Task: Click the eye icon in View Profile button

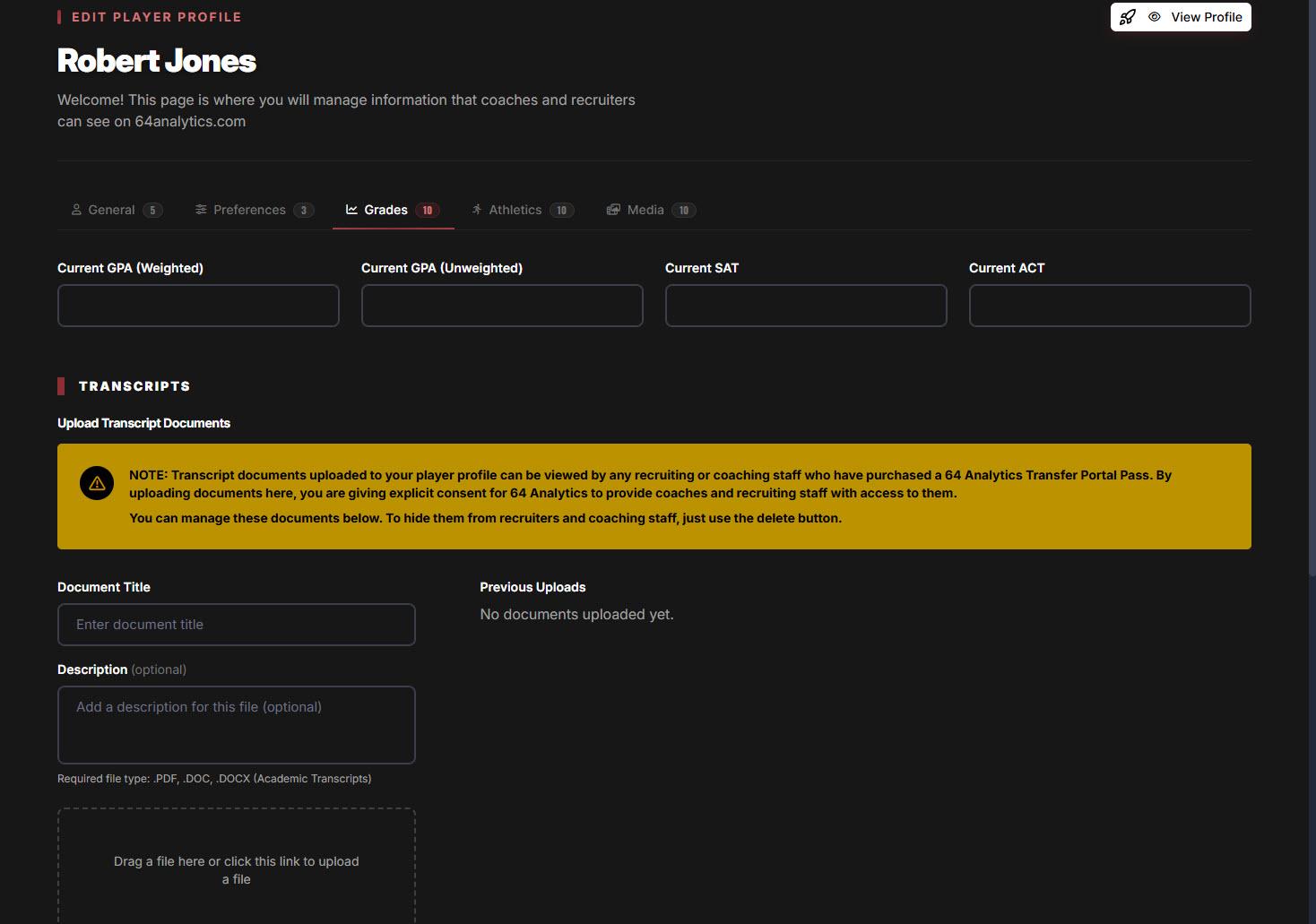Action: click(x=1154, y=16)
